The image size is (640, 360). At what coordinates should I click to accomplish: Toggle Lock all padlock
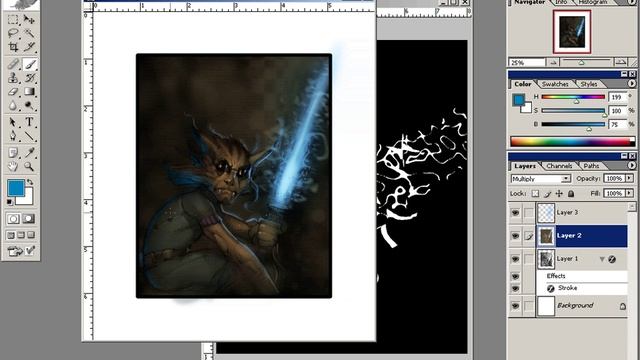point(571,193)
